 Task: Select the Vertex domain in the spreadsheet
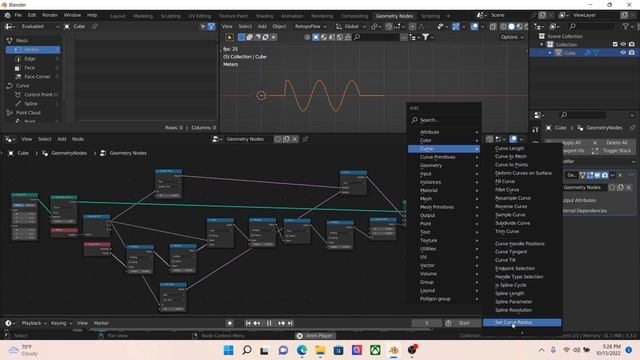33,50
